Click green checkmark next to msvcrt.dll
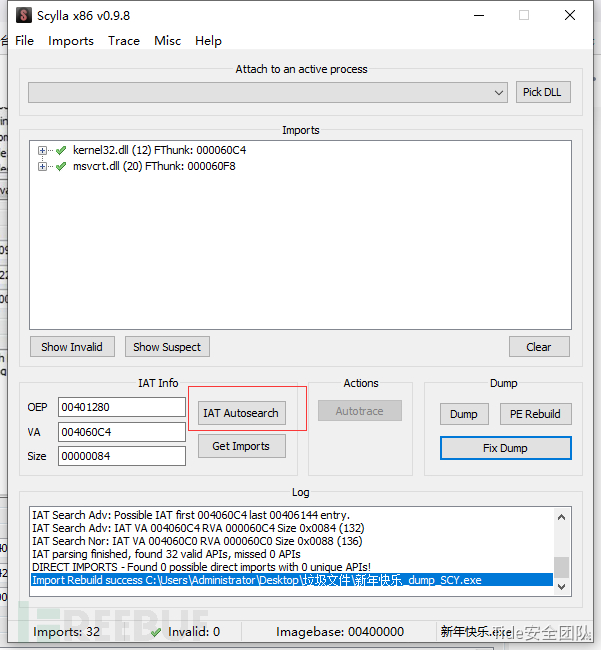Screen dimensions: 601x650 coord(61,167)
